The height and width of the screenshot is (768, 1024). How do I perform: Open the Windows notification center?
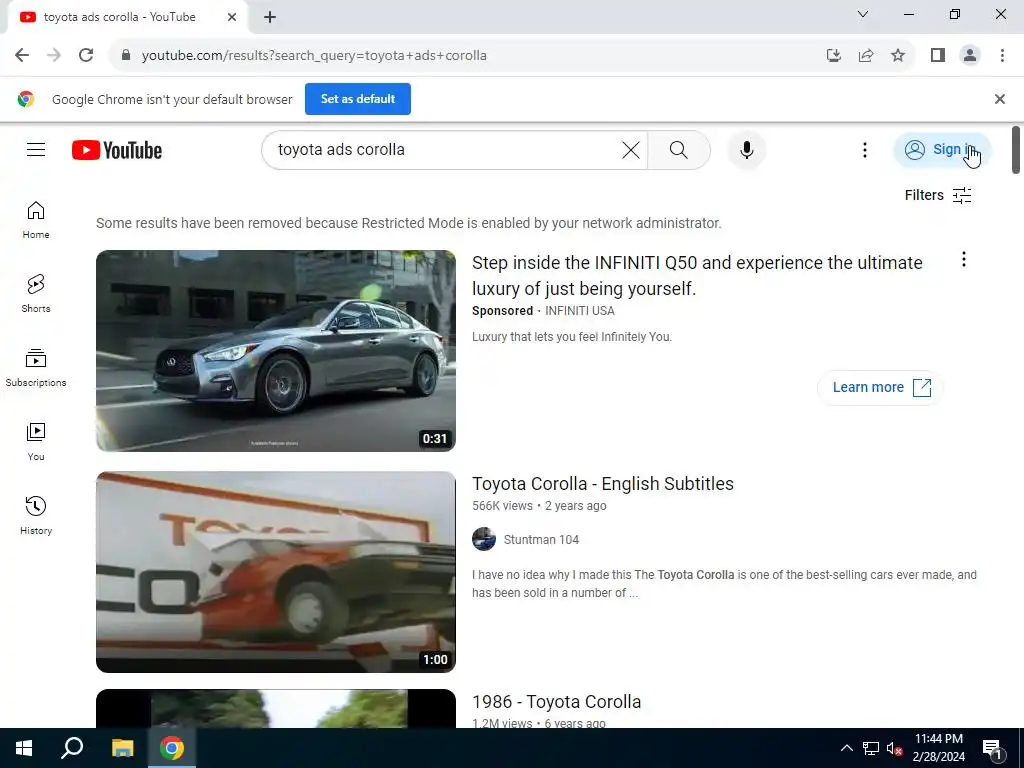993,748
